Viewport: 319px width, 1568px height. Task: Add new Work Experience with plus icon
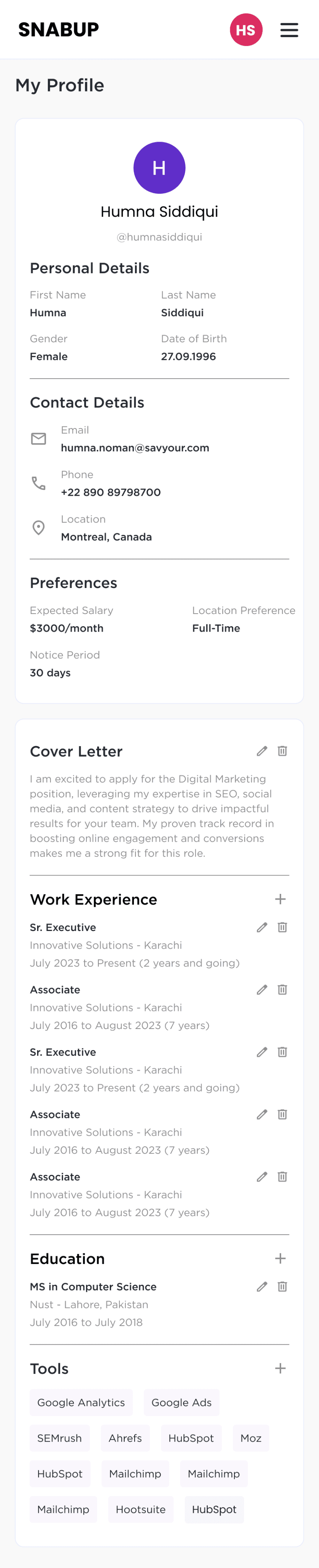pos(281,899)
